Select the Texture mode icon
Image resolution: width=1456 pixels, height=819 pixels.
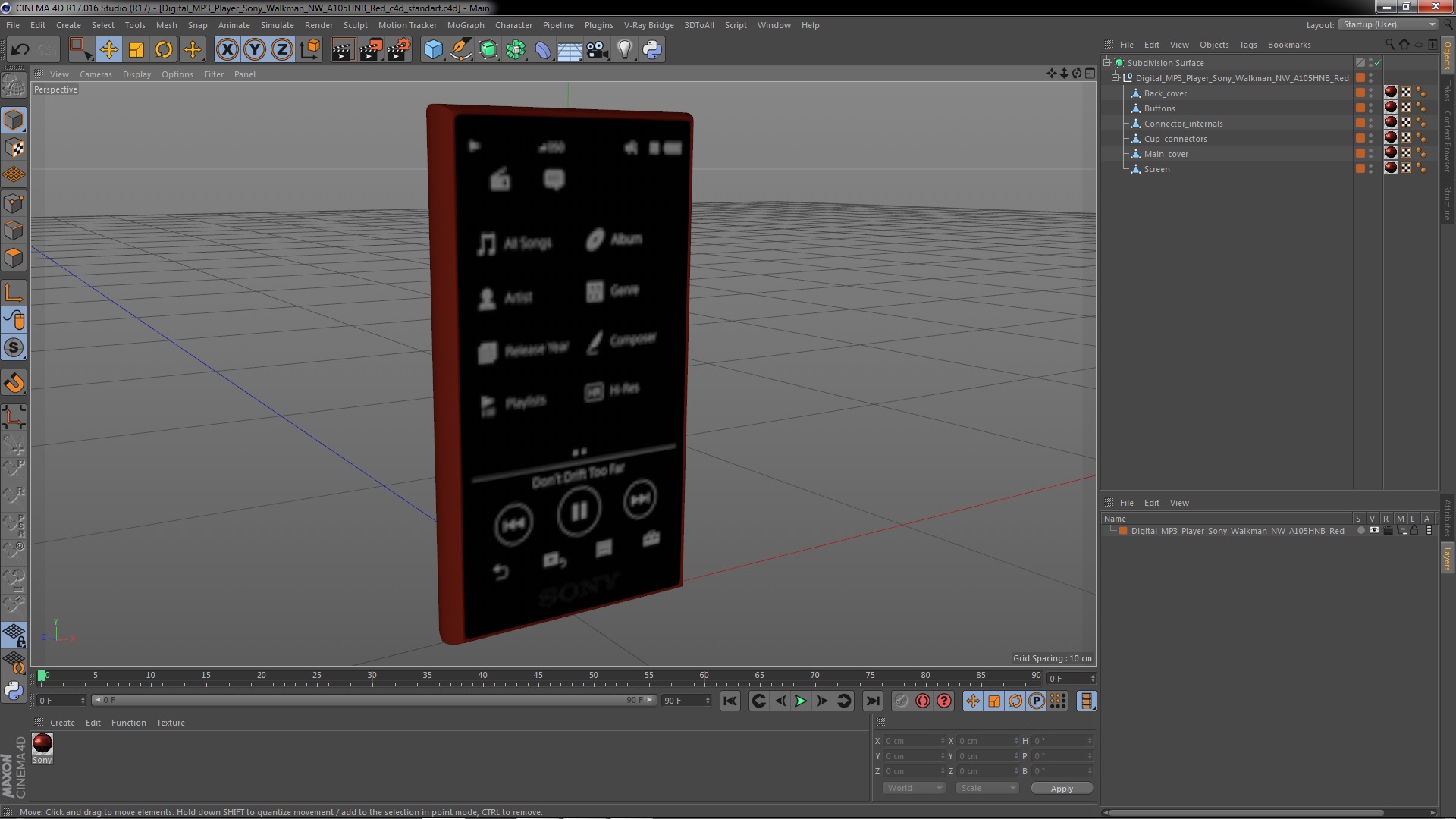pyautogui.click(x=14, y=148)
